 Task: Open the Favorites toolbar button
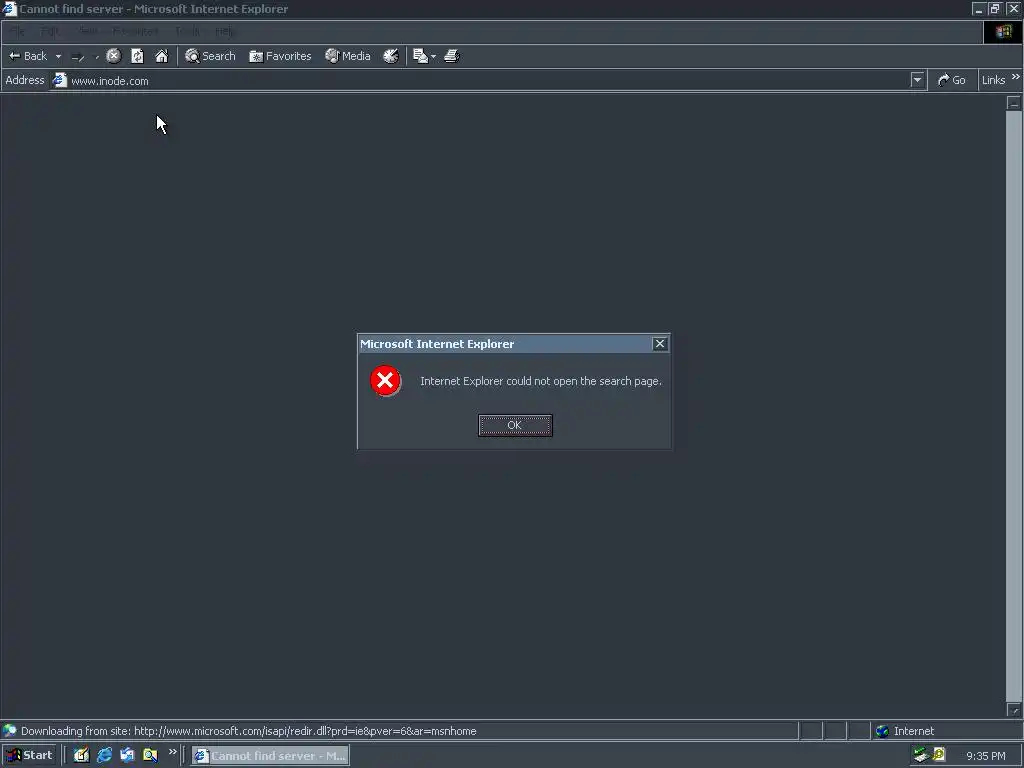(x=280, y=56)
